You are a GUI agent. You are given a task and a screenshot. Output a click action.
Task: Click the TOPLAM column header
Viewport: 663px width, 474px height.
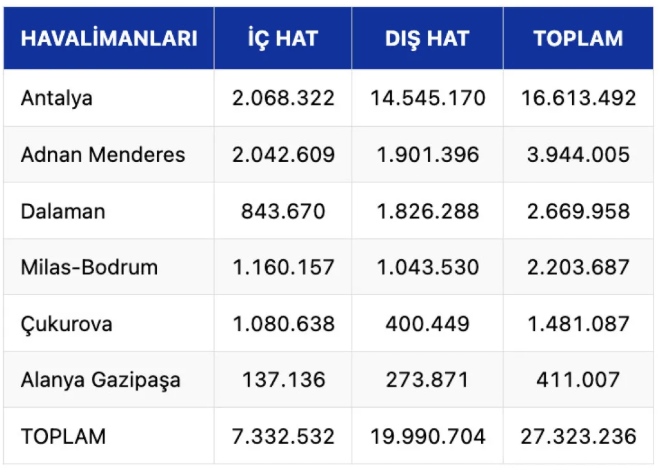point(578,39)
